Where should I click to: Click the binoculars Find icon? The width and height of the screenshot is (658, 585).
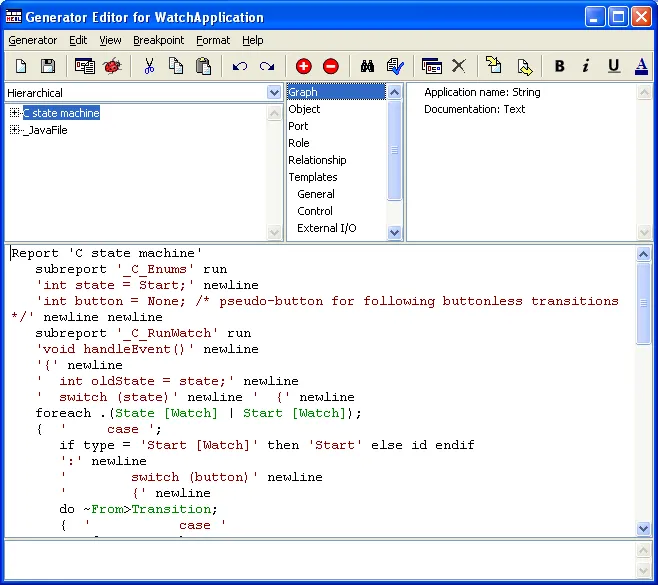pyautogui.click(x=367, y=66)
